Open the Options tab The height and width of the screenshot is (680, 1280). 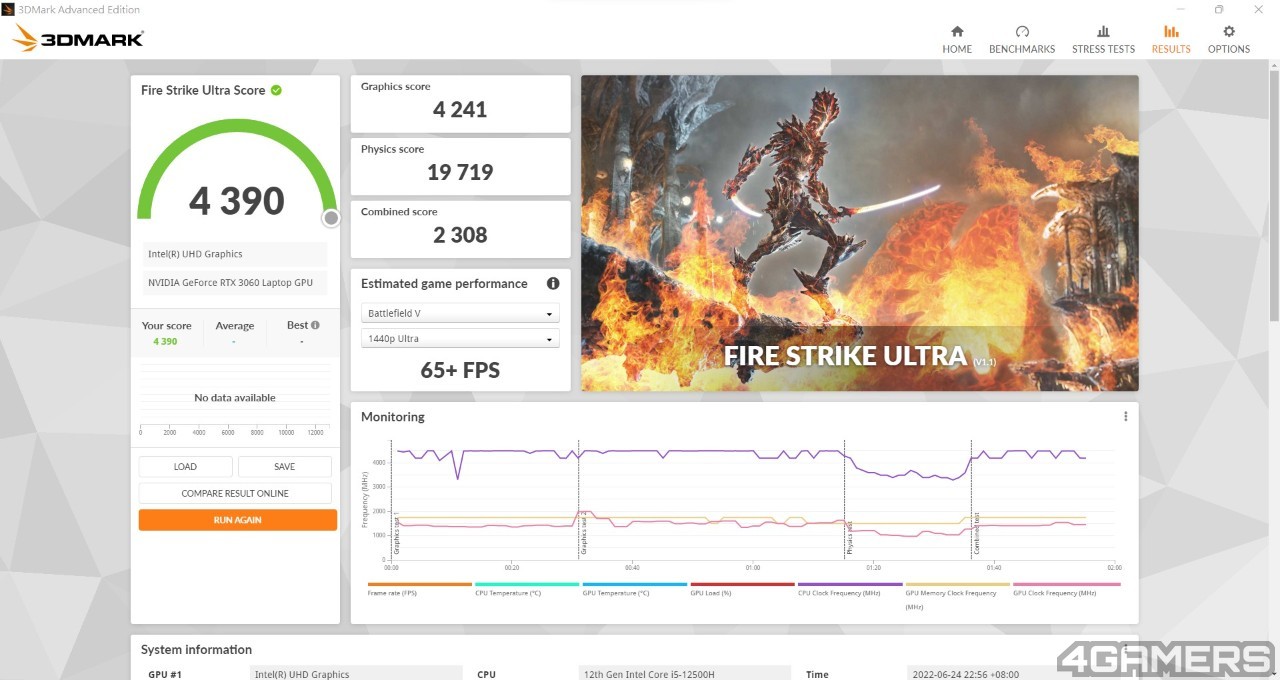click(1229, 39)
